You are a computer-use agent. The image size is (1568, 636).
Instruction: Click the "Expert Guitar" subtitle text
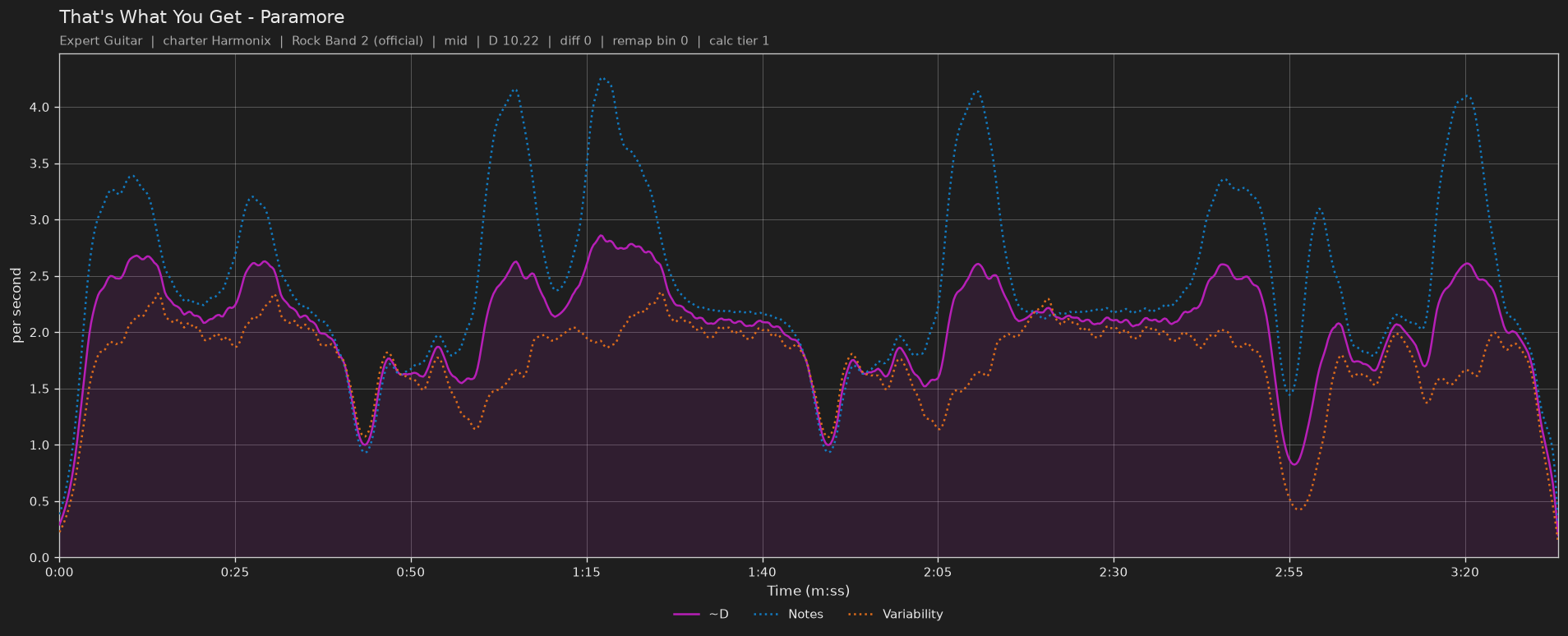click(101, 41)
